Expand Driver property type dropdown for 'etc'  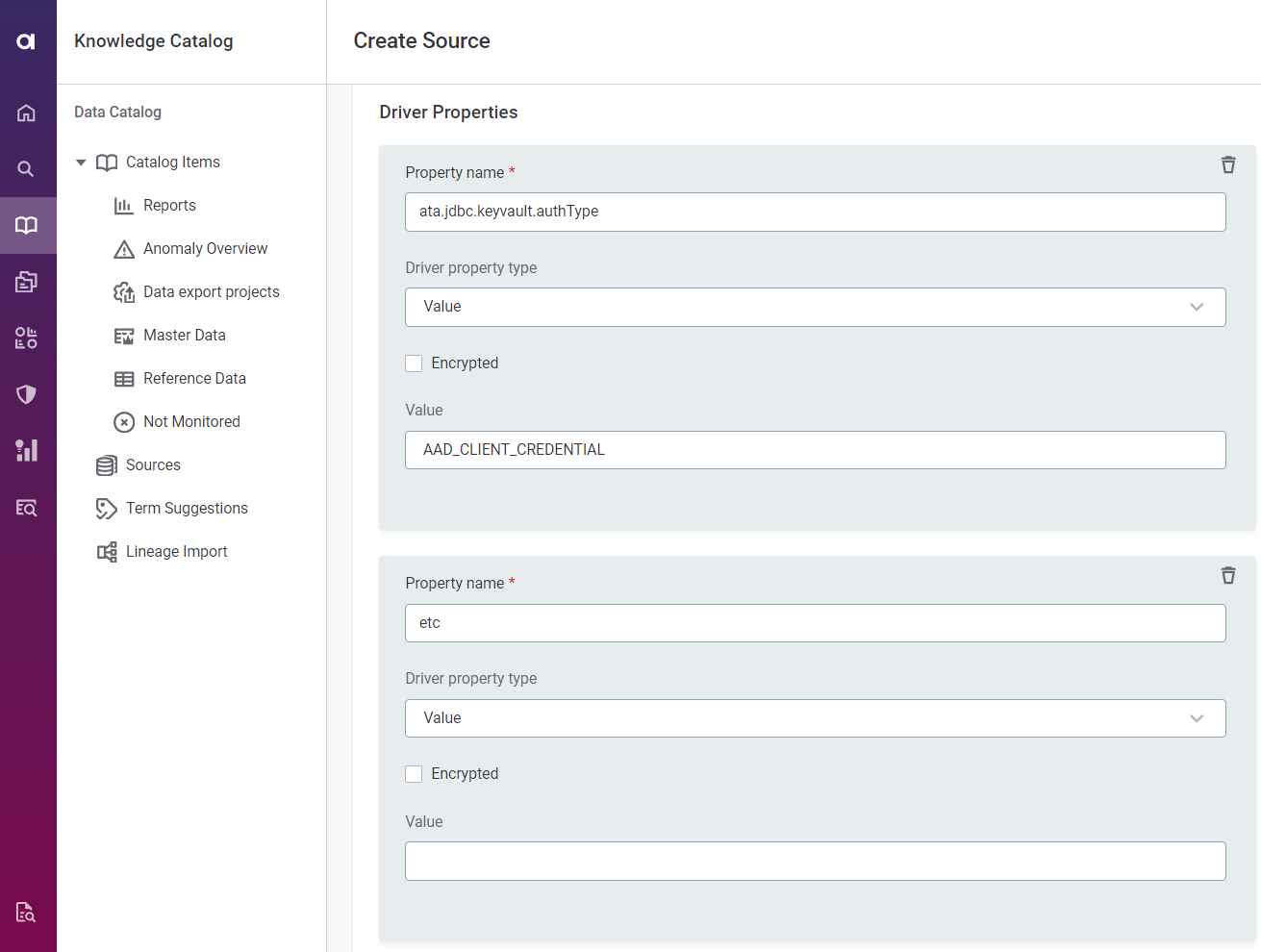point(815,718)
